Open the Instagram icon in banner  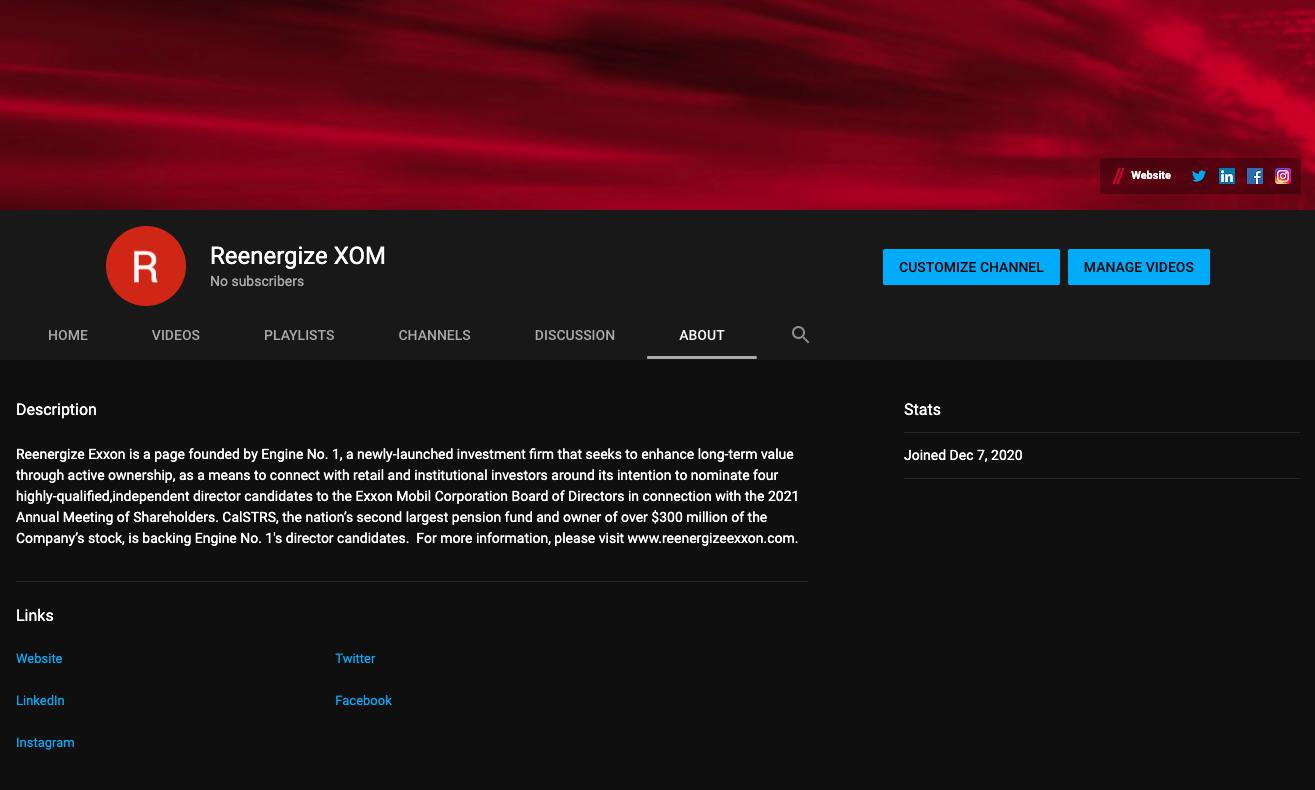pos(1282,176)
